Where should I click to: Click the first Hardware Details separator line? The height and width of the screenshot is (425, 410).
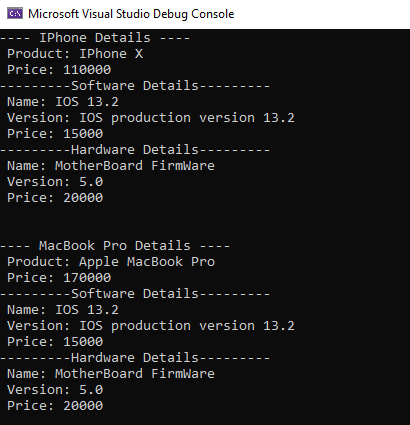[135, 150]
